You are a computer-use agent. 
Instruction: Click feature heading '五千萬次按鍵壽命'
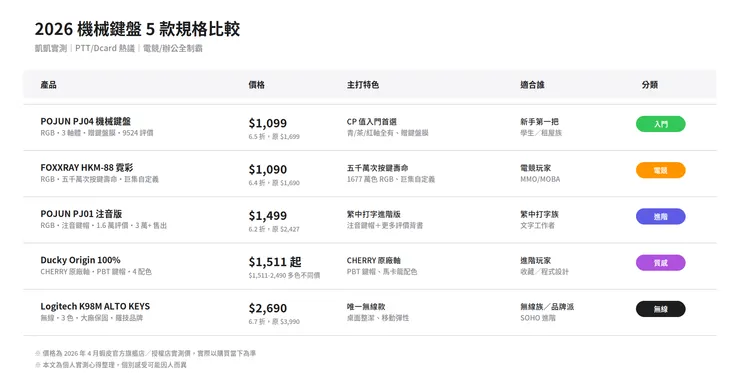378,168
